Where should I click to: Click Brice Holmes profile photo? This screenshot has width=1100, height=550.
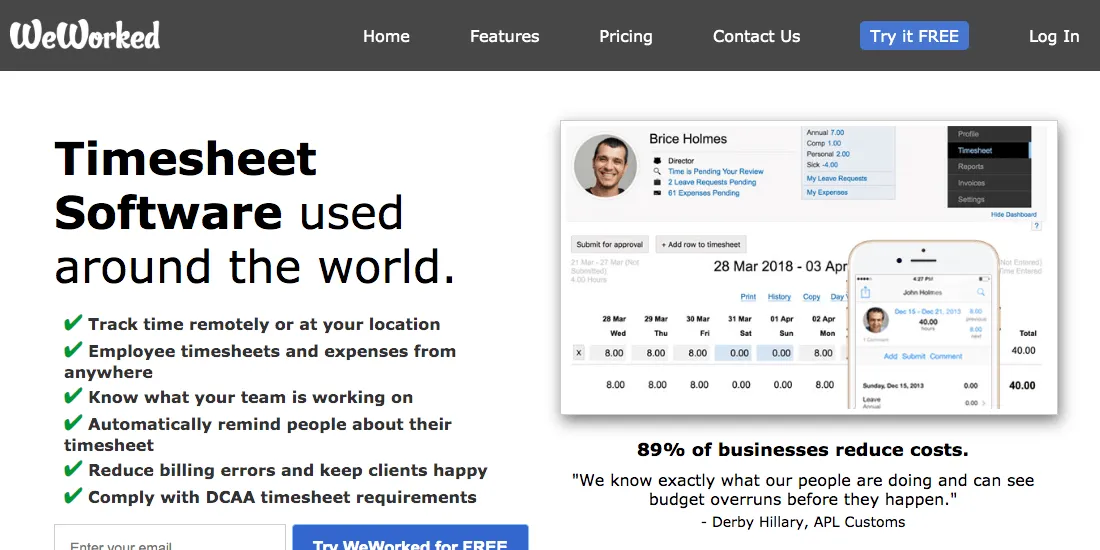[x=605, y=166]
